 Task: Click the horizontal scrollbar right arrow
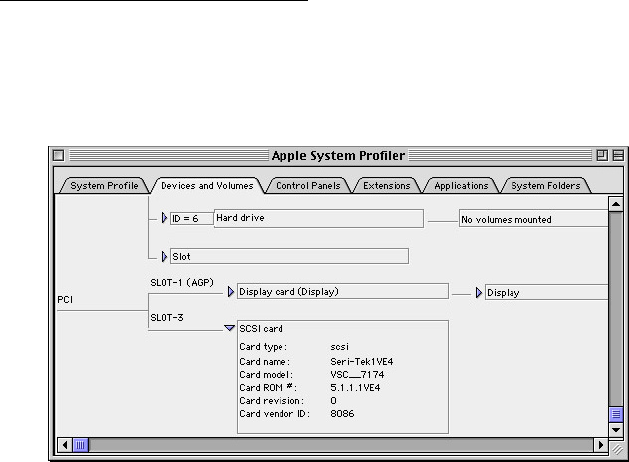601,445
